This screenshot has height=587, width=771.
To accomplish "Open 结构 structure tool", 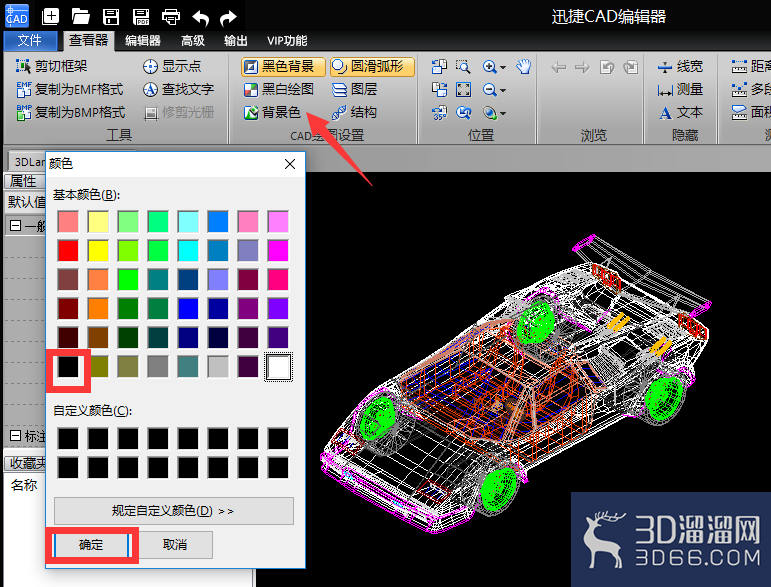I will (x=355, y=112).
